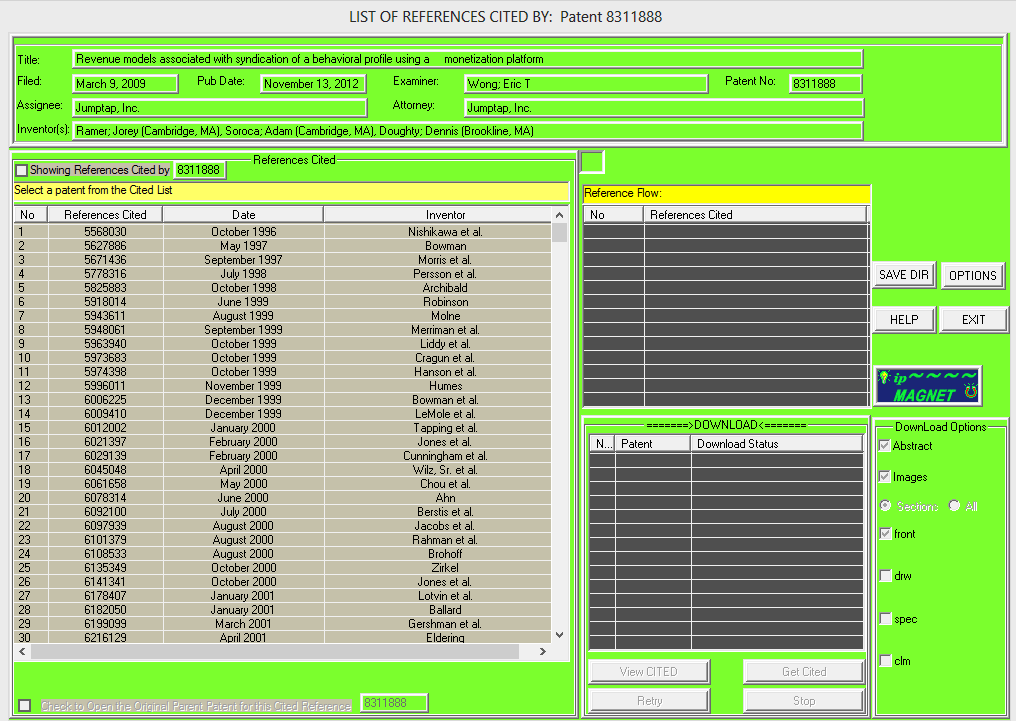This screenshot has width=1016, height=721.
Task: Click the Download Status column header
Action: 777,444
